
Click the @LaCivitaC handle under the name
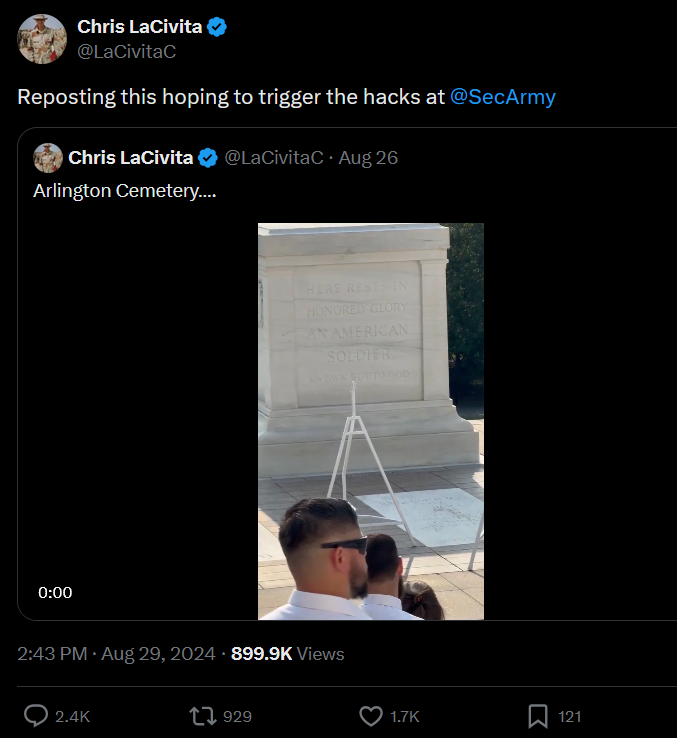click(x=126, y=51)
